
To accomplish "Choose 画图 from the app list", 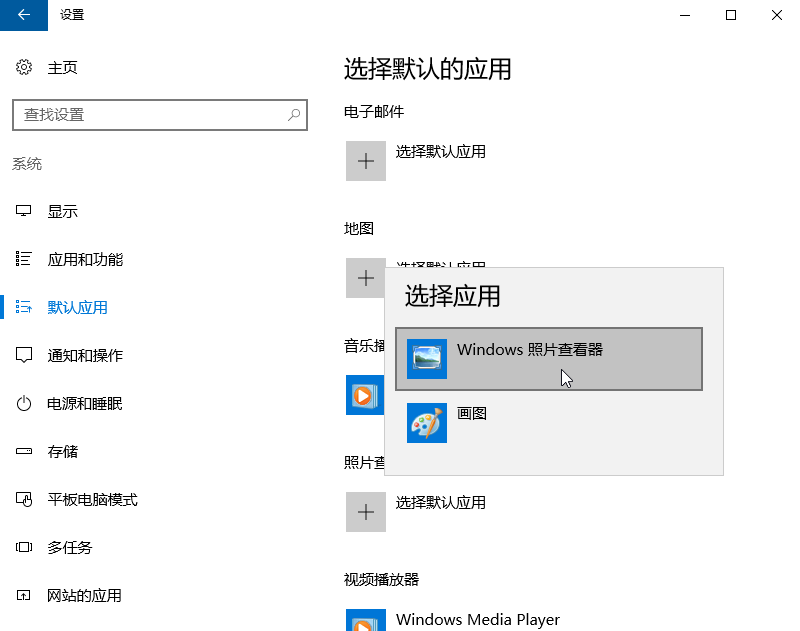I will 471,413.
